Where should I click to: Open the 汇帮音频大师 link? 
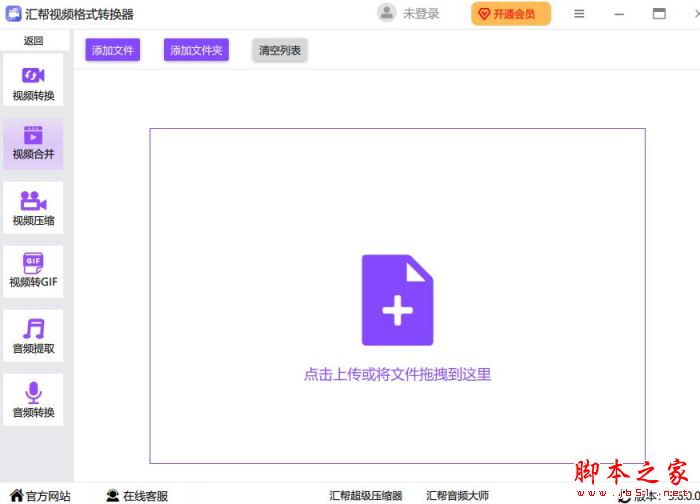457,496
